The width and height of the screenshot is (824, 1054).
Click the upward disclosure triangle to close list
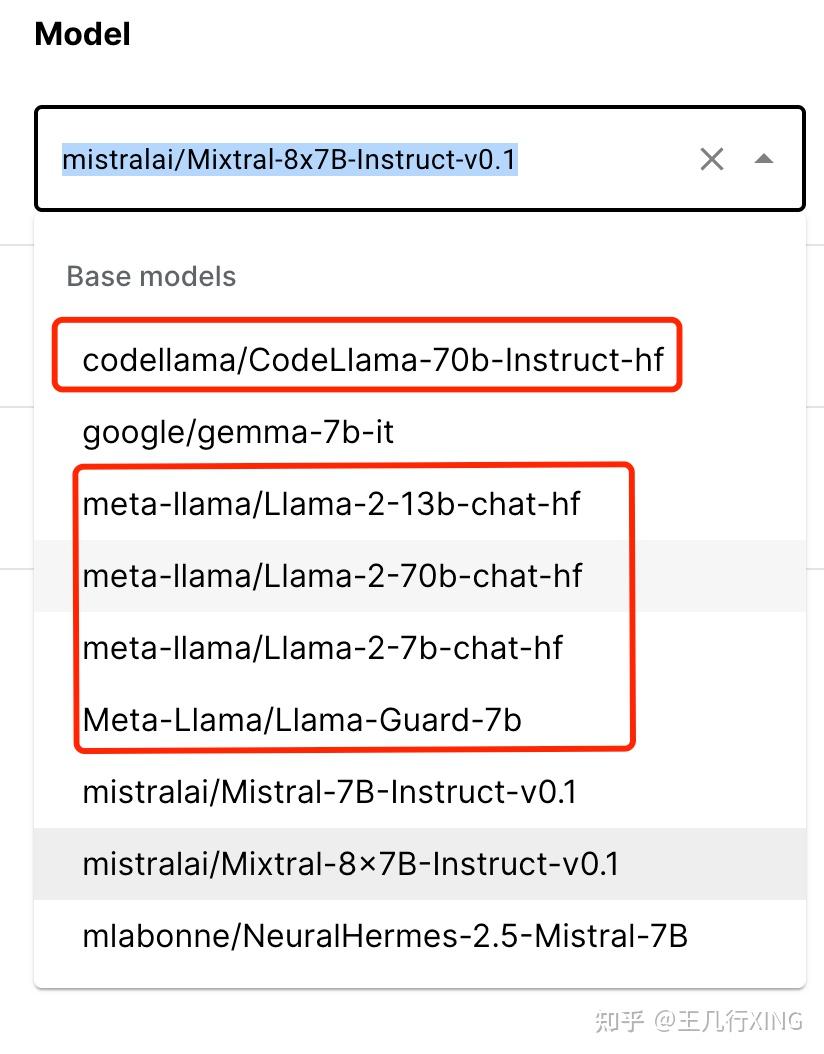tap(765, 159)
